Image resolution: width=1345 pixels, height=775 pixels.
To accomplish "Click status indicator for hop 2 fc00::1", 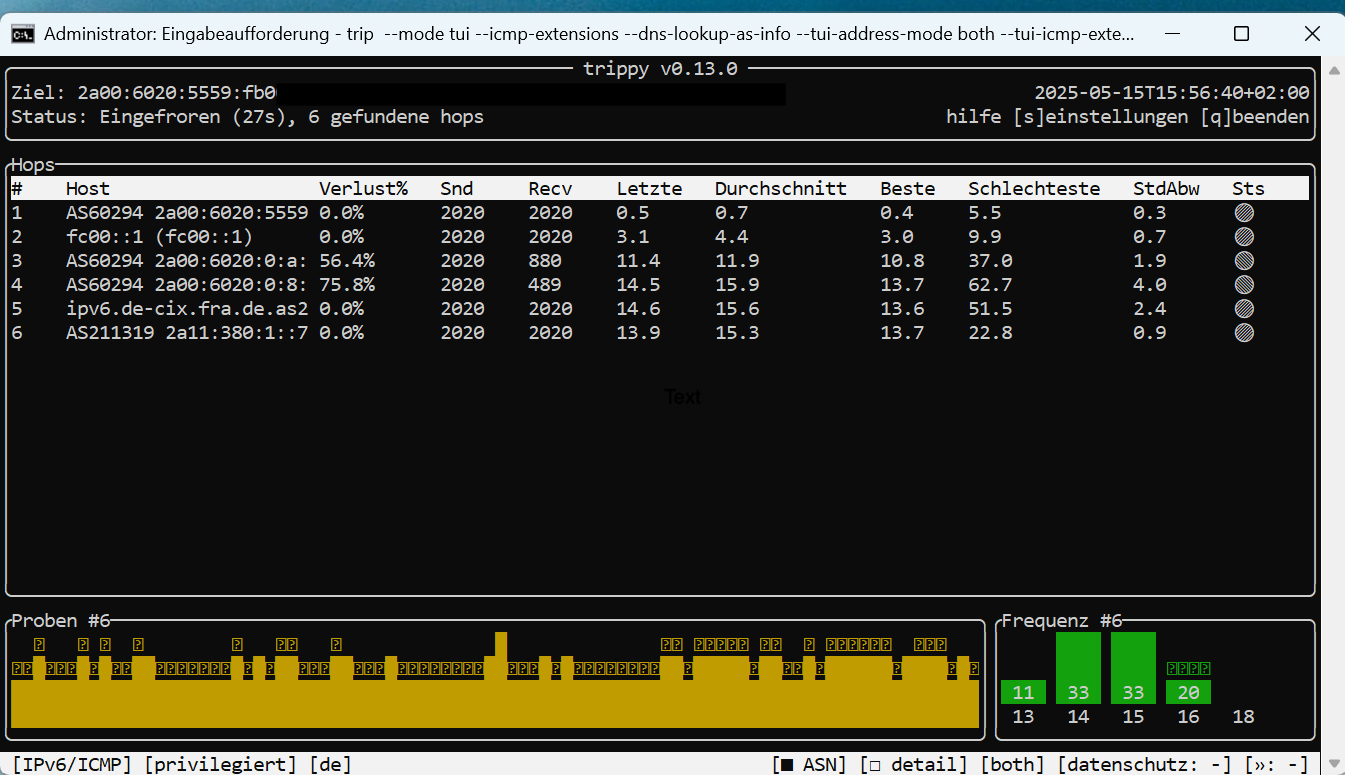I will coord(1244,236).
